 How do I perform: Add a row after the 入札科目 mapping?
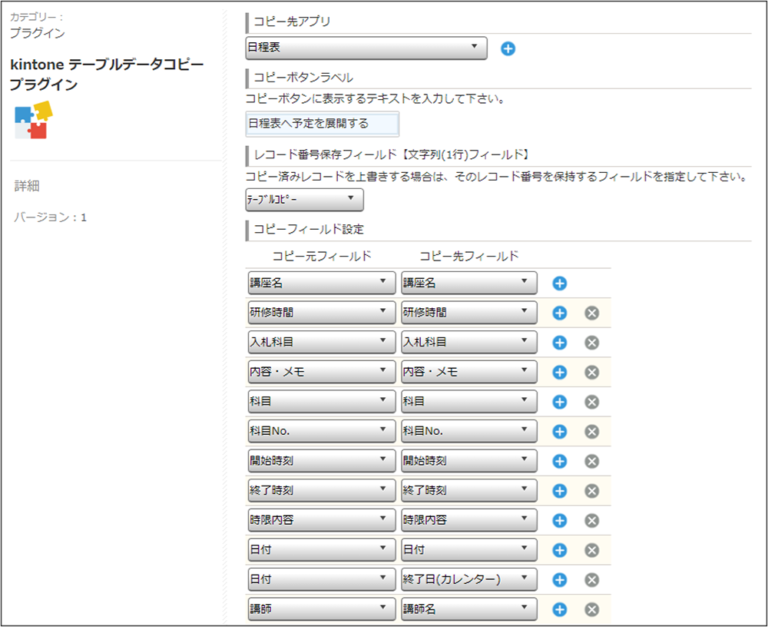pyautogui.click(x=560, y=342)
